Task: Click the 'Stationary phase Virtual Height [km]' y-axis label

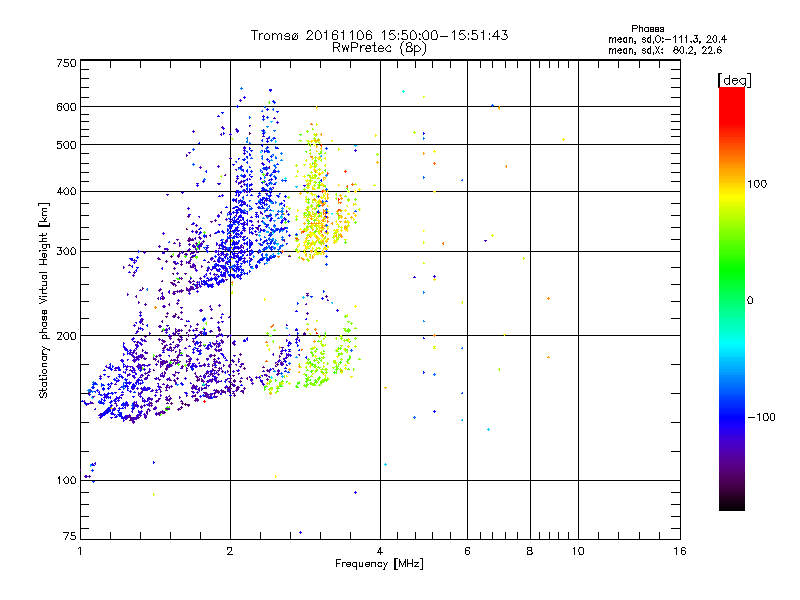Action: tap(44, 301)
